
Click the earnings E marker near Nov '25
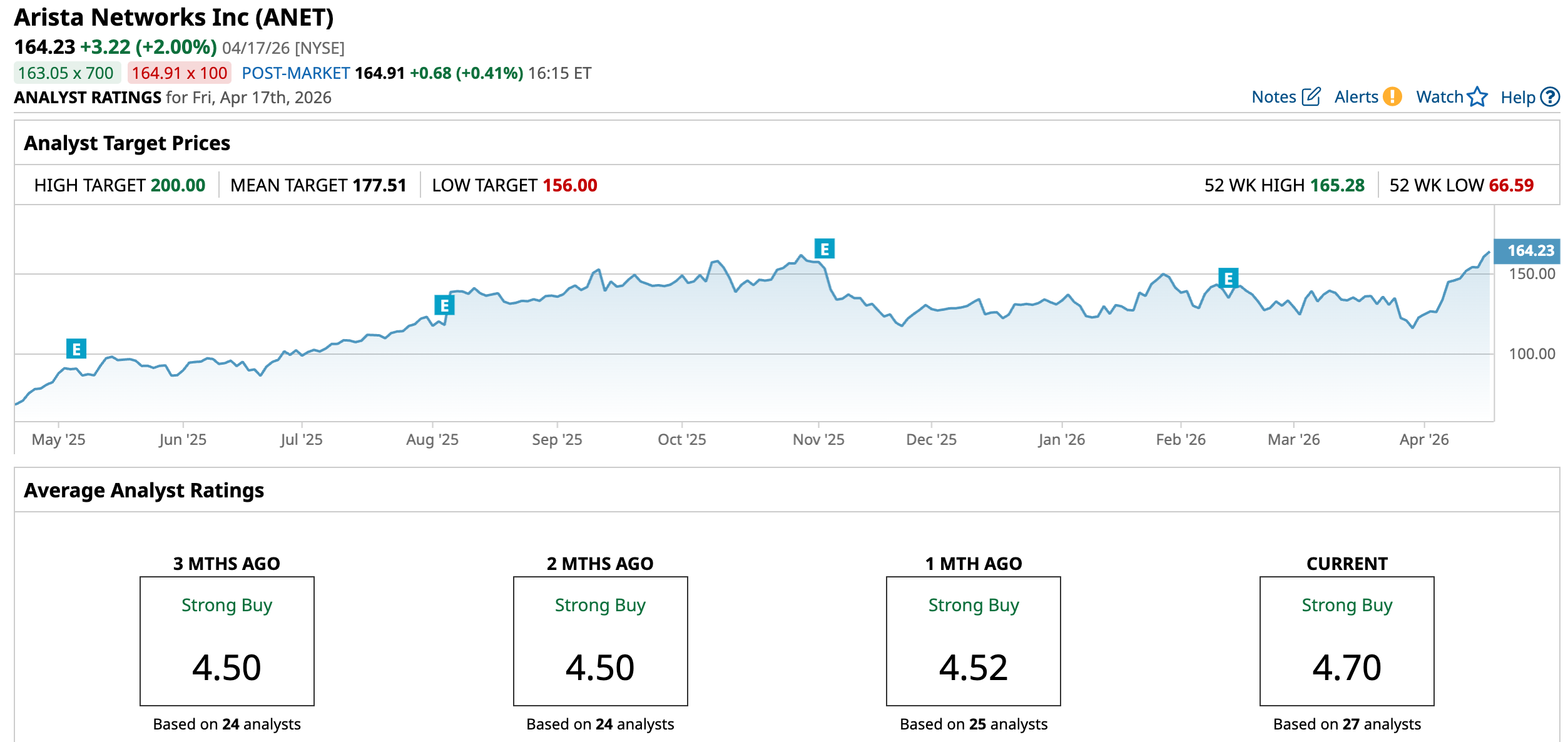825,249
